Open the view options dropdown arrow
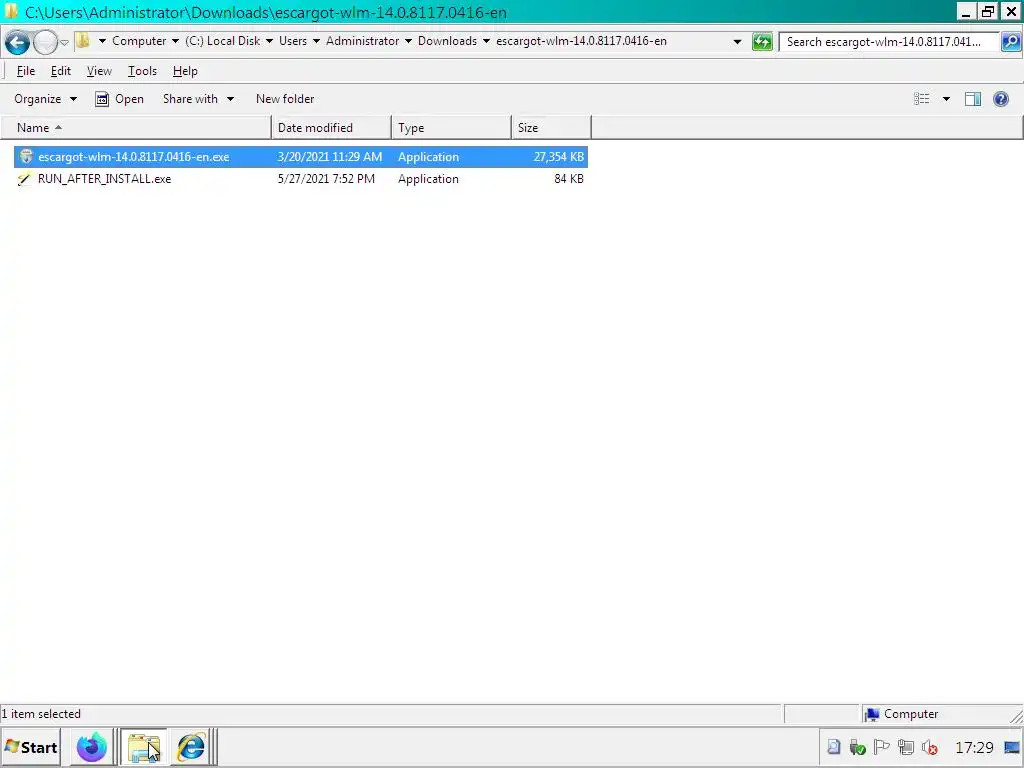 (x=946, y=99)
